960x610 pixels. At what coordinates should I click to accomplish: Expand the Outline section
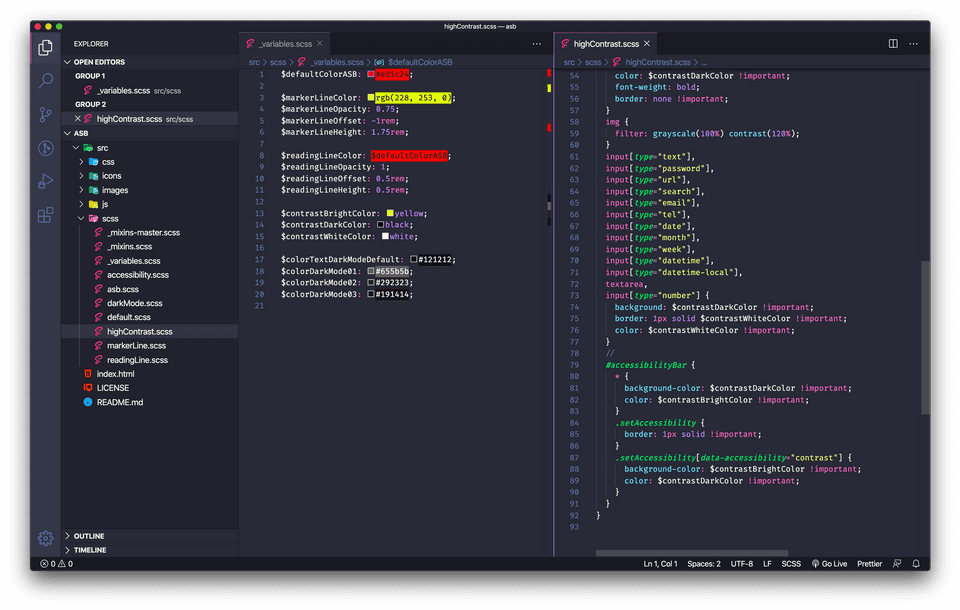point(89,536)
